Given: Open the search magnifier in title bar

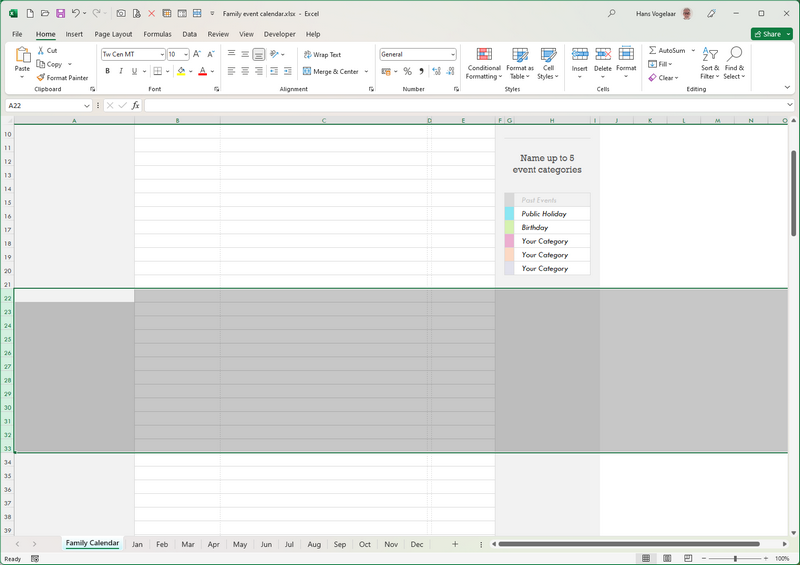Looking at the screenshot, I should click(x=611, y=14).
